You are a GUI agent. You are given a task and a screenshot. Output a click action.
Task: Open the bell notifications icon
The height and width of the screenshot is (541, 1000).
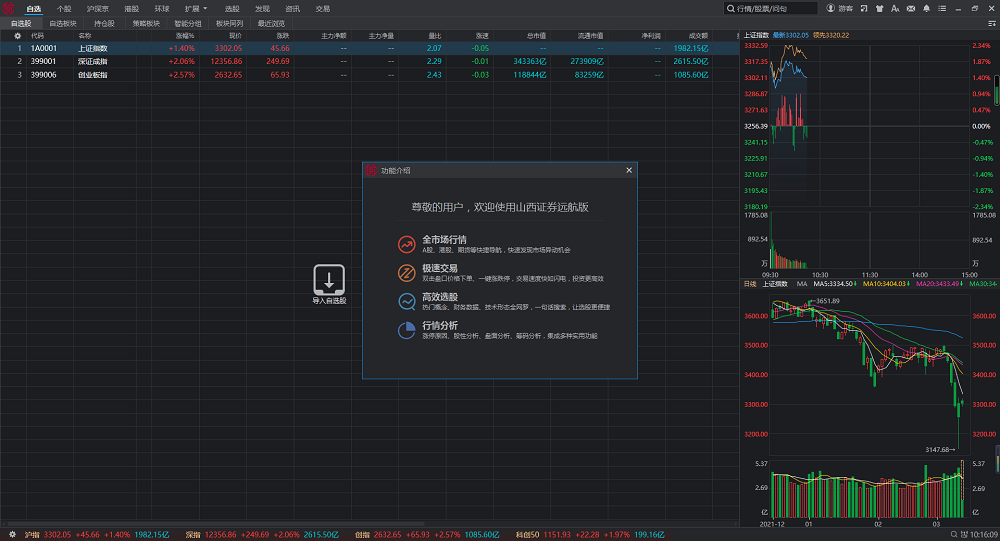[x=926, y=8]
